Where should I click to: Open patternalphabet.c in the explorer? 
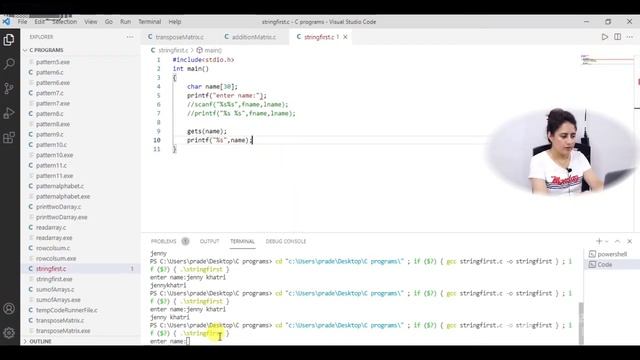coord(60,186)
